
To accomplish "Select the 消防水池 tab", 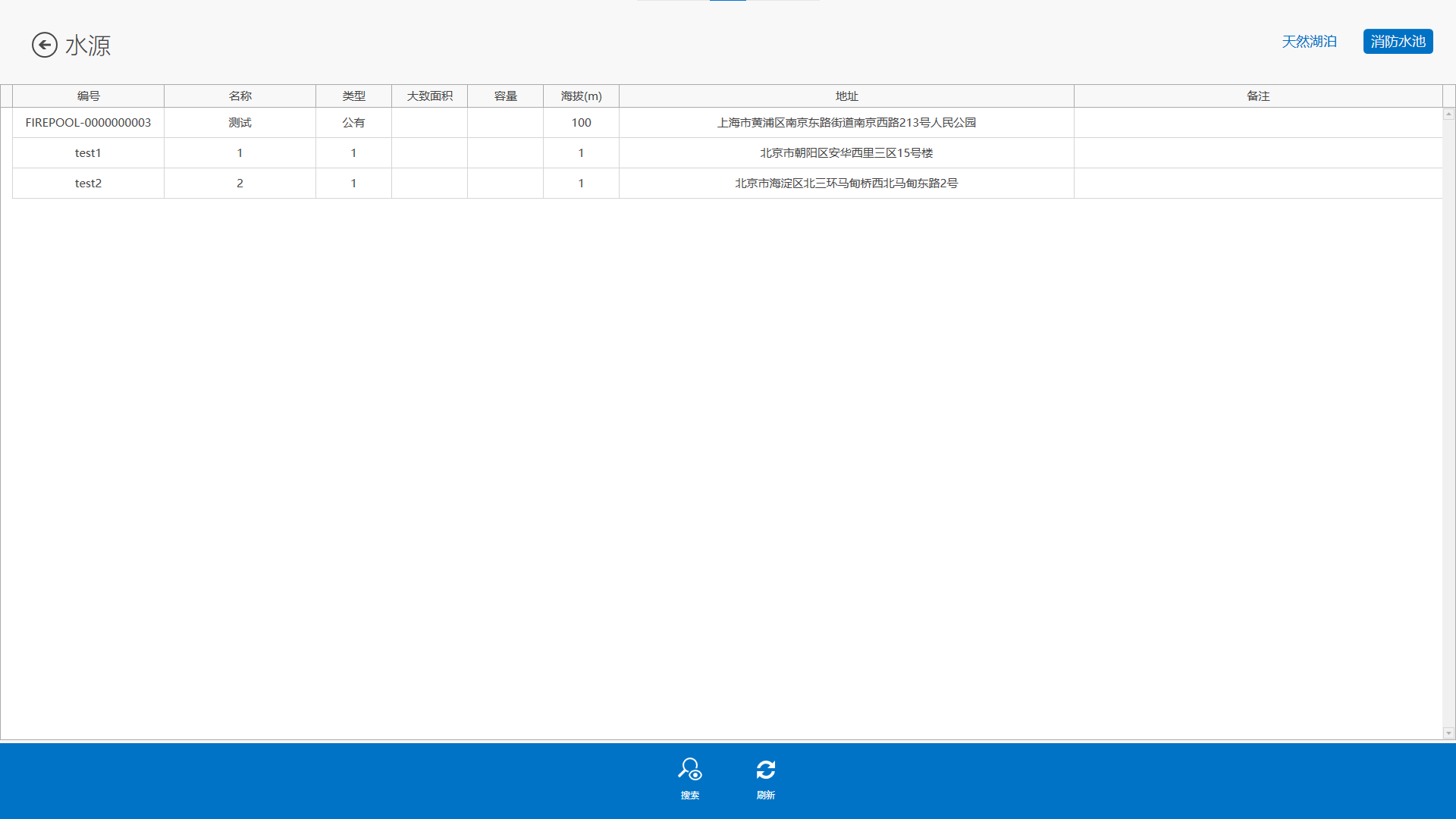I will click(1398, 42).
